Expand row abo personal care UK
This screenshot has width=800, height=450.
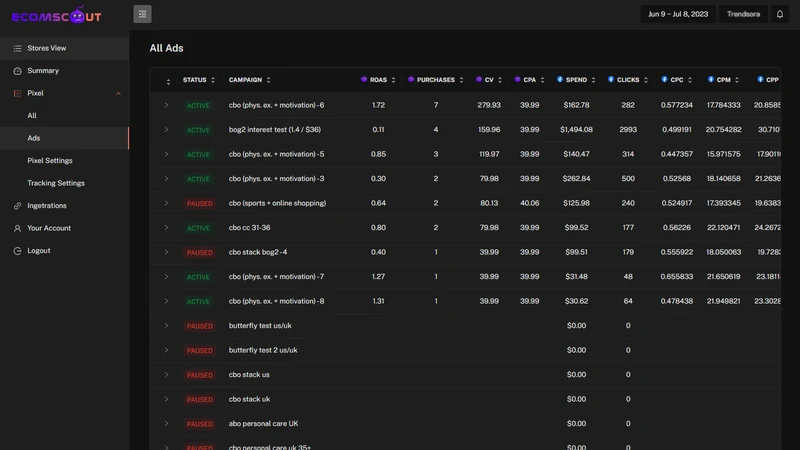point(166,423)
